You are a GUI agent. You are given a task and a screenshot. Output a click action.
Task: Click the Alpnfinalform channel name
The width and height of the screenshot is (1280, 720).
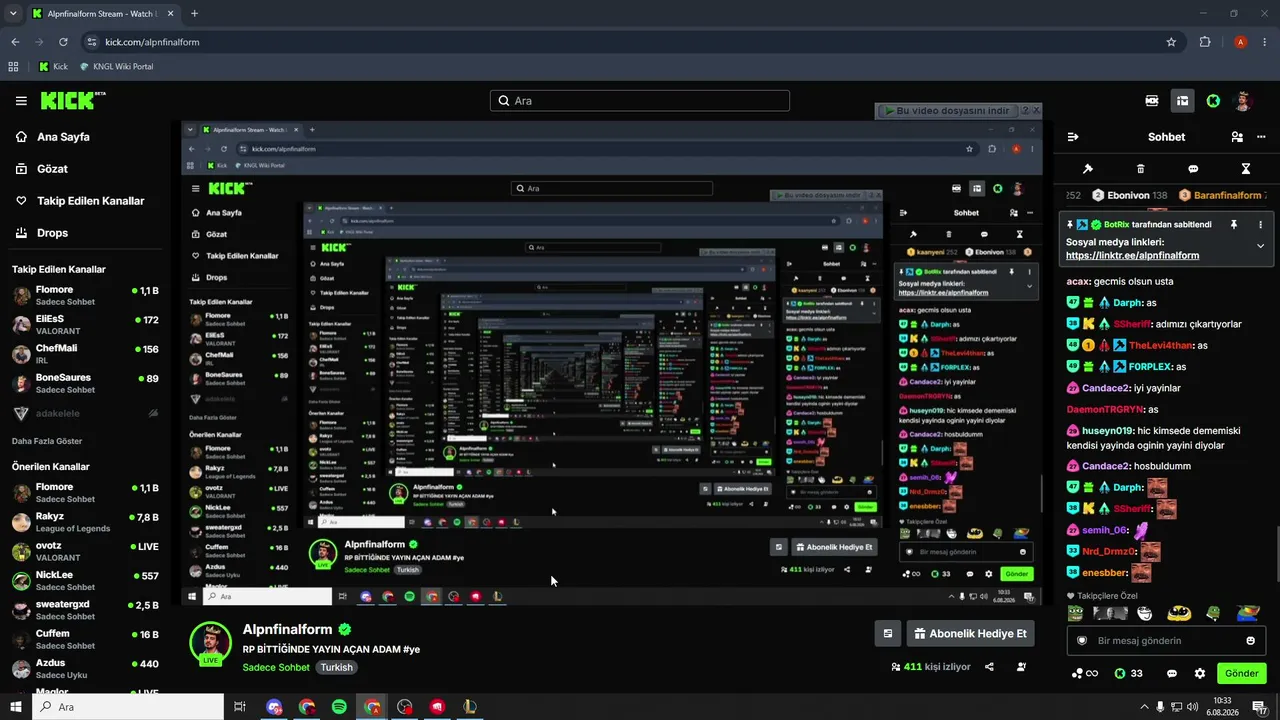point(288,629)
